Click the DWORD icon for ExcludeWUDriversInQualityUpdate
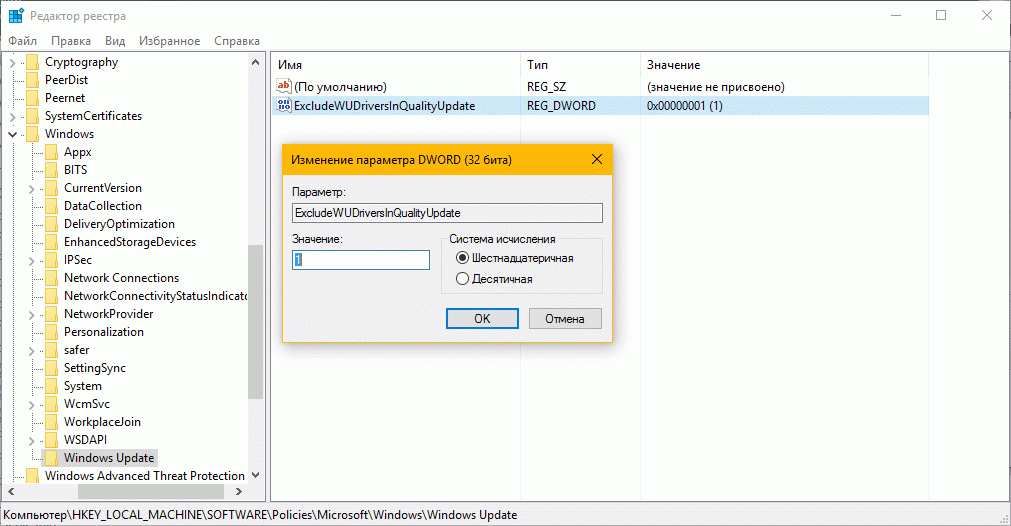The width and height of the screenshot is (1011, 526). click(x=283, y=106)
